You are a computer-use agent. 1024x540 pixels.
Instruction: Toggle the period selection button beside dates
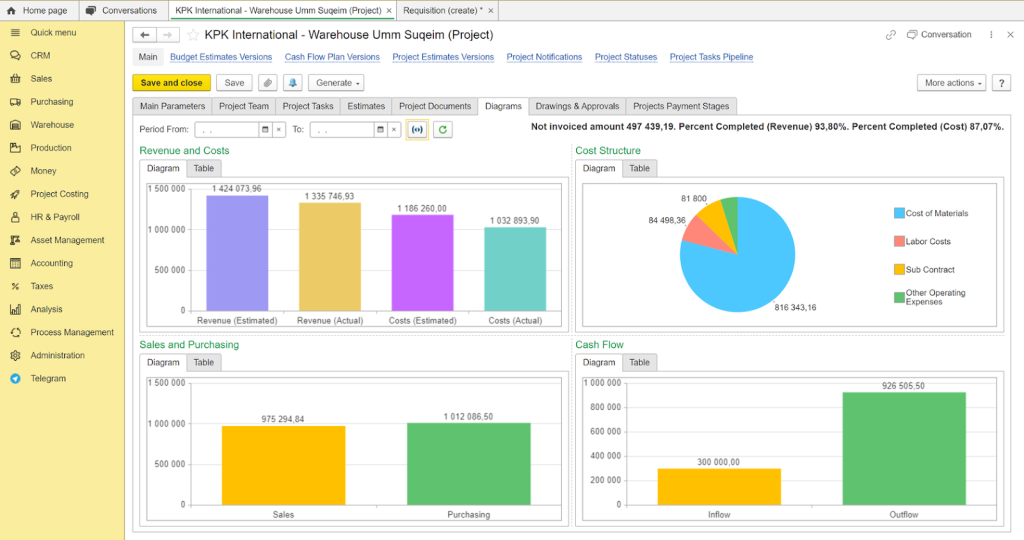pos(417,129)
